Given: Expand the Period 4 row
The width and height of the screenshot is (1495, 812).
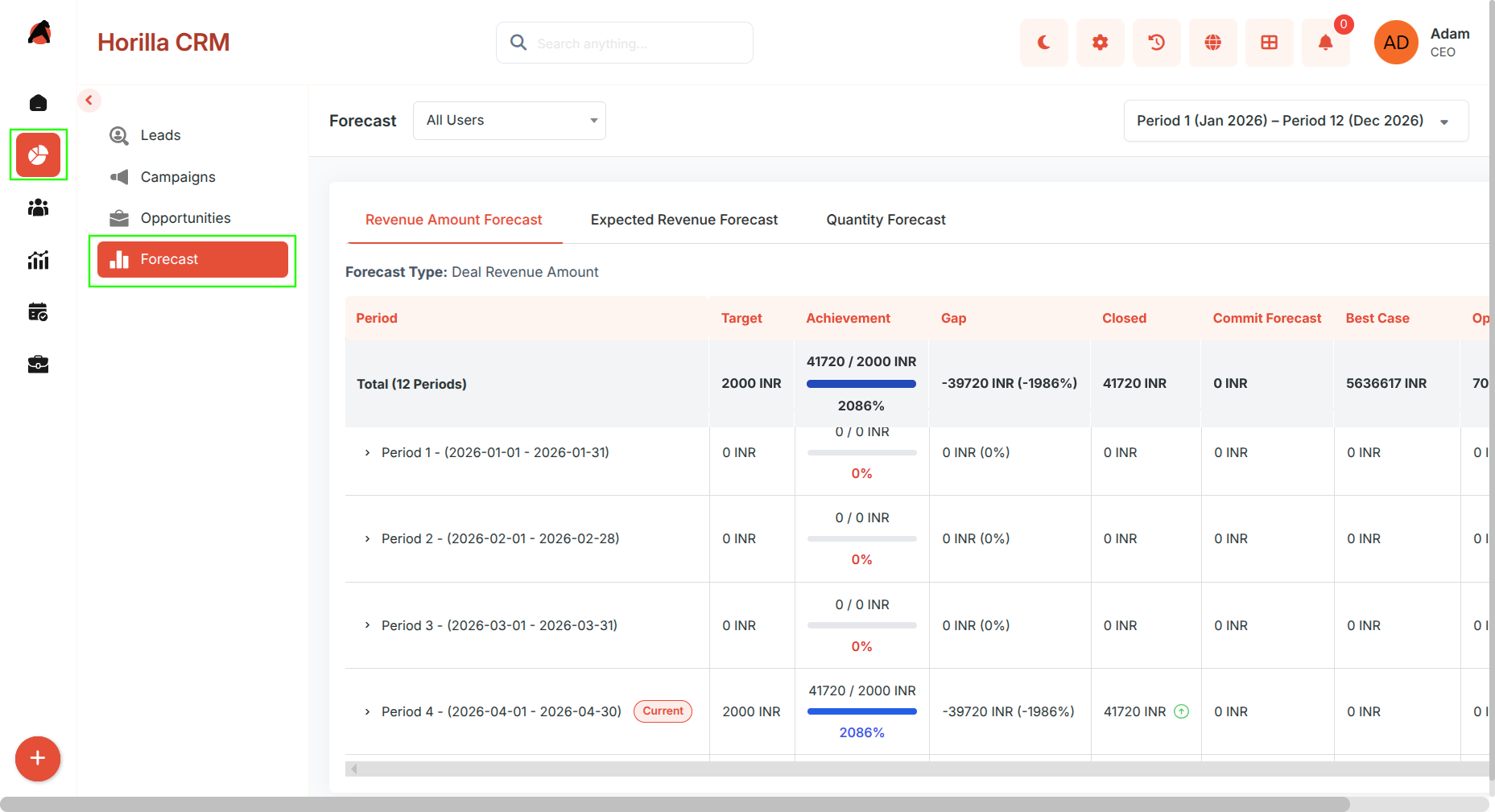Looking at the screenshot, I should (367, 712).
